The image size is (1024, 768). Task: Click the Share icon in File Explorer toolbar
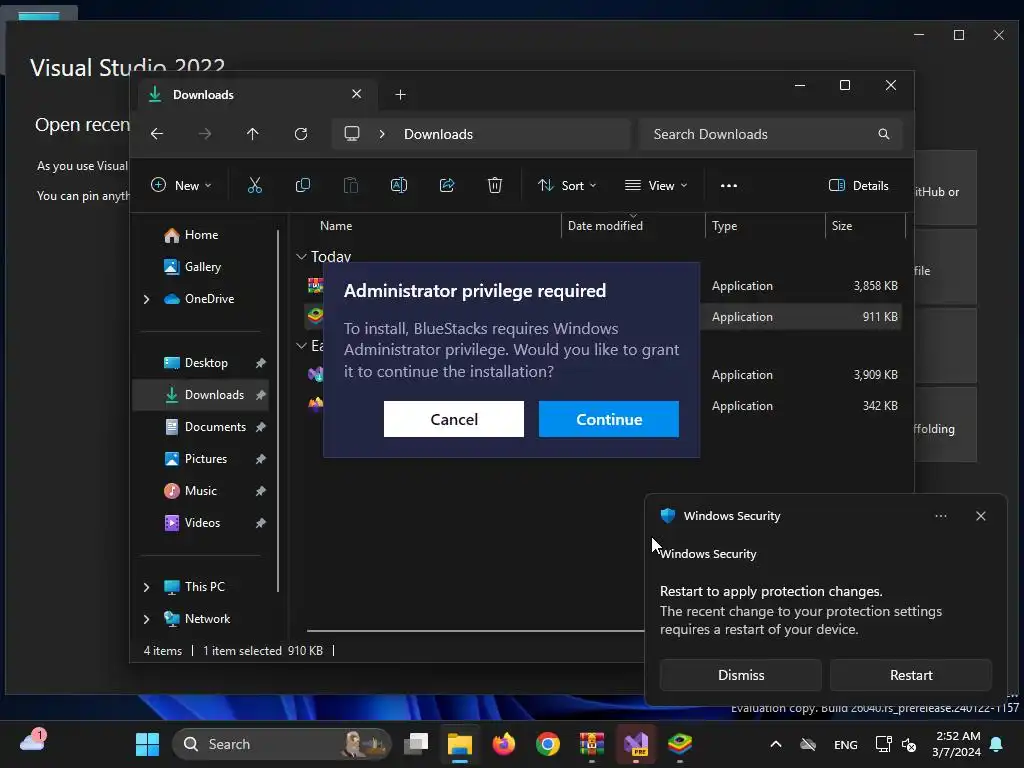[x=447, y=185]
